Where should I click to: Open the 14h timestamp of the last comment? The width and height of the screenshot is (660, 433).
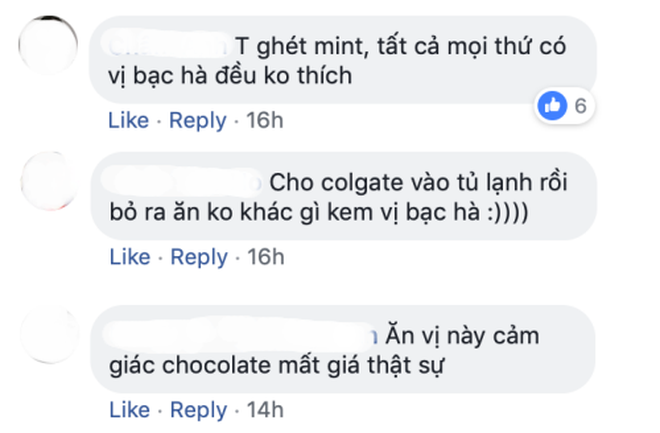(x=265, y=410)
